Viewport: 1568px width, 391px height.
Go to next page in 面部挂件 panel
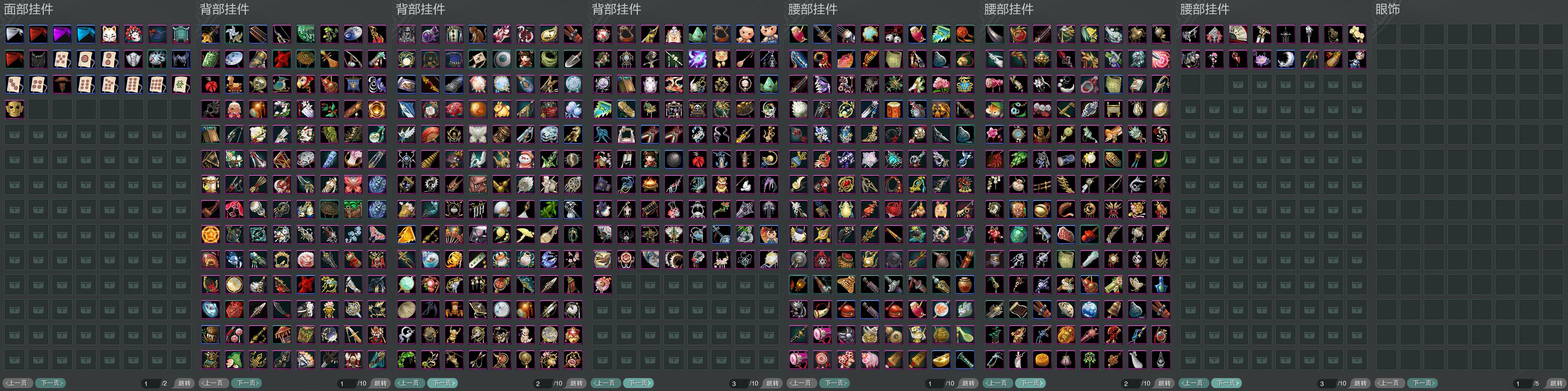[x=50, y=383]
